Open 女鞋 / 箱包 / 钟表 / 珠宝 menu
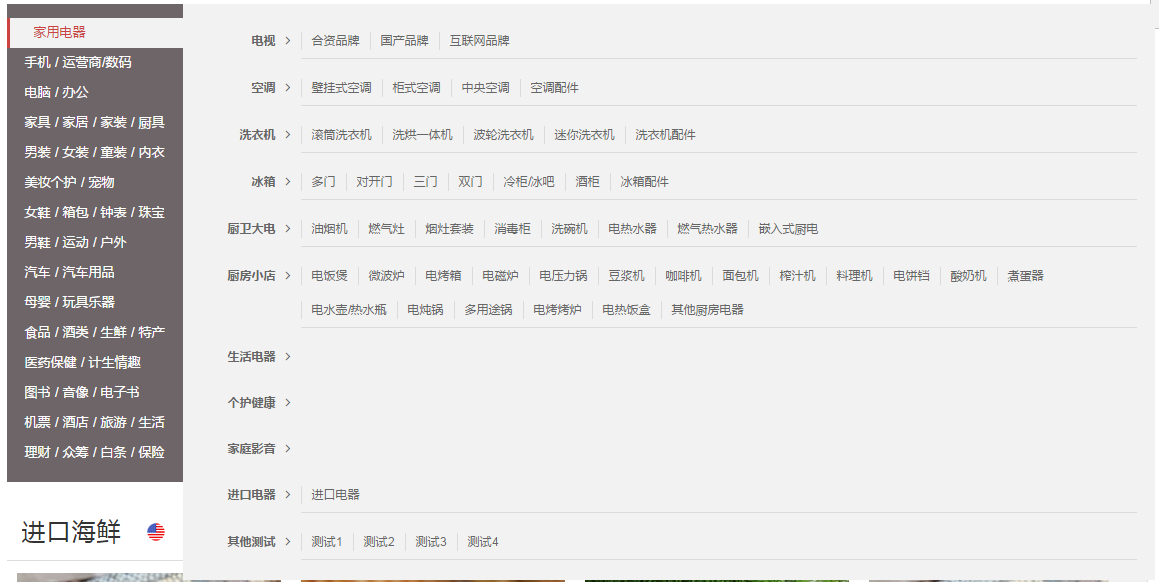This screenshot has width=1159, height=582. (x=95, y=212)
